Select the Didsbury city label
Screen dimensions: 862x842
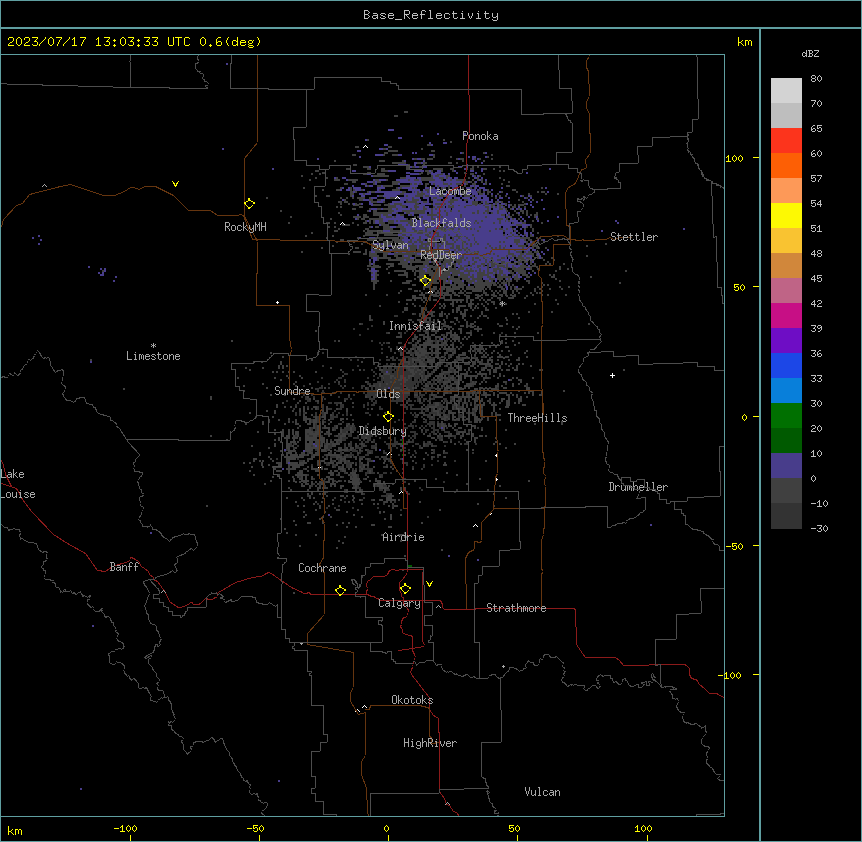pyautogui.click(x=383, y=431)
